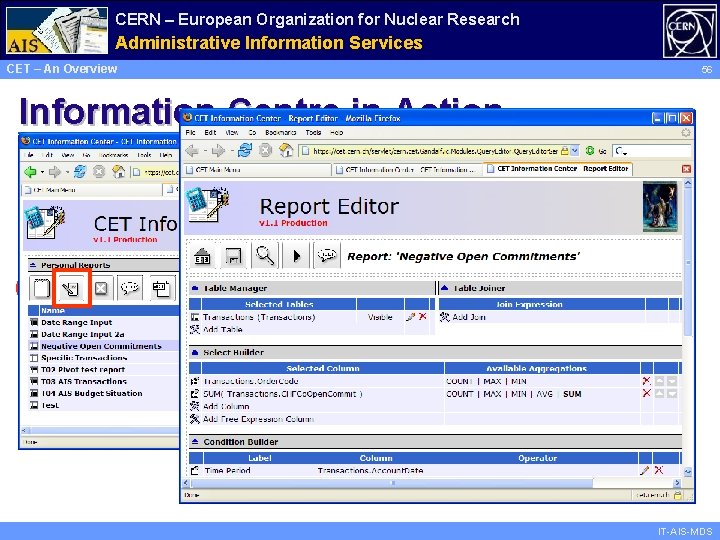Screen dimensions: 720x540
Task: Click the green Back arrow in CET Information window
Action: coord(30,172)
